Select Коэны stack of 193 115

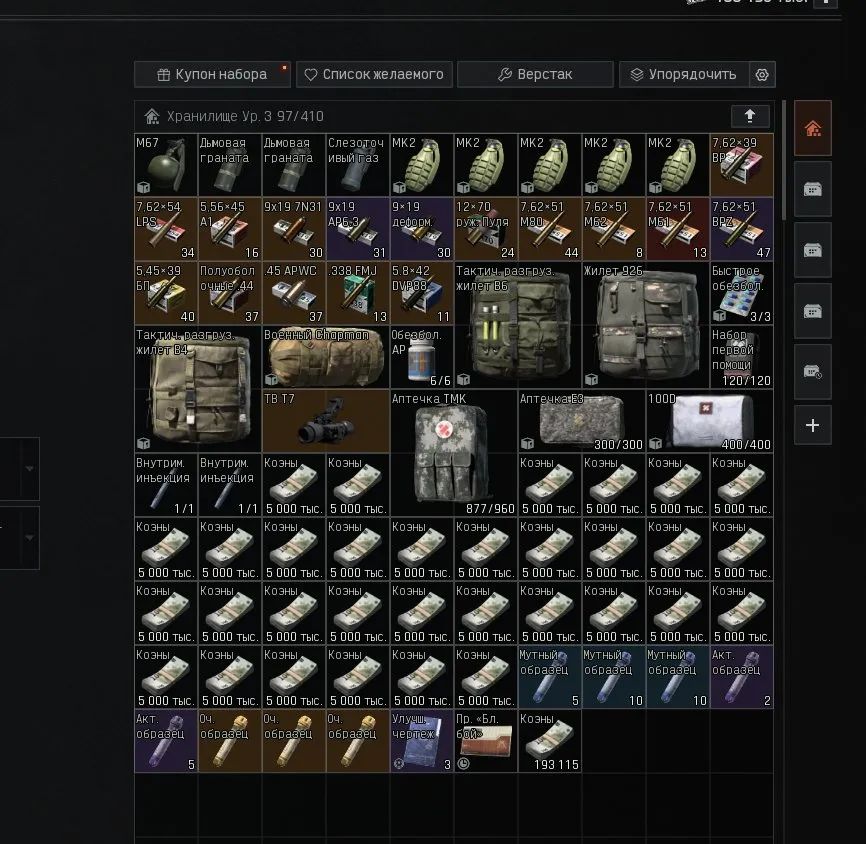click(x=550, y=741)
